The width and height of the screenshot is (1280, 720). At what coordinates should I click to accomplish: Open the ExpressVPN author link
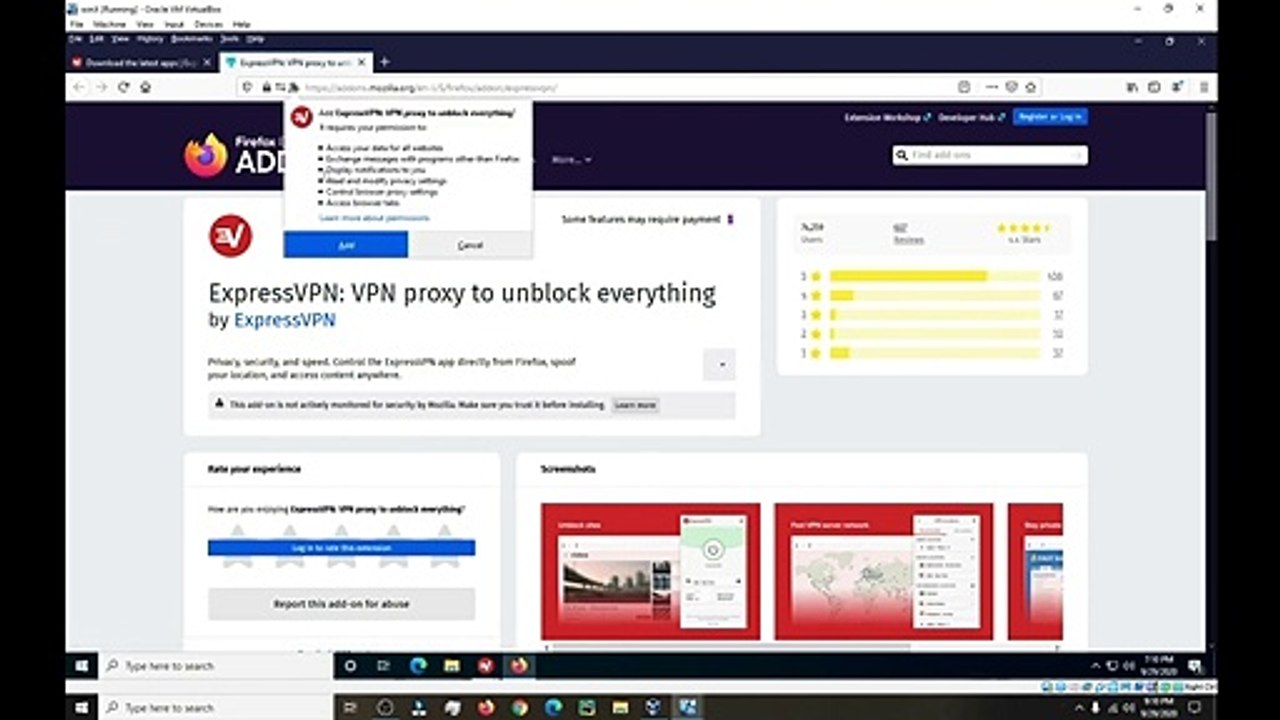[285, 320]
